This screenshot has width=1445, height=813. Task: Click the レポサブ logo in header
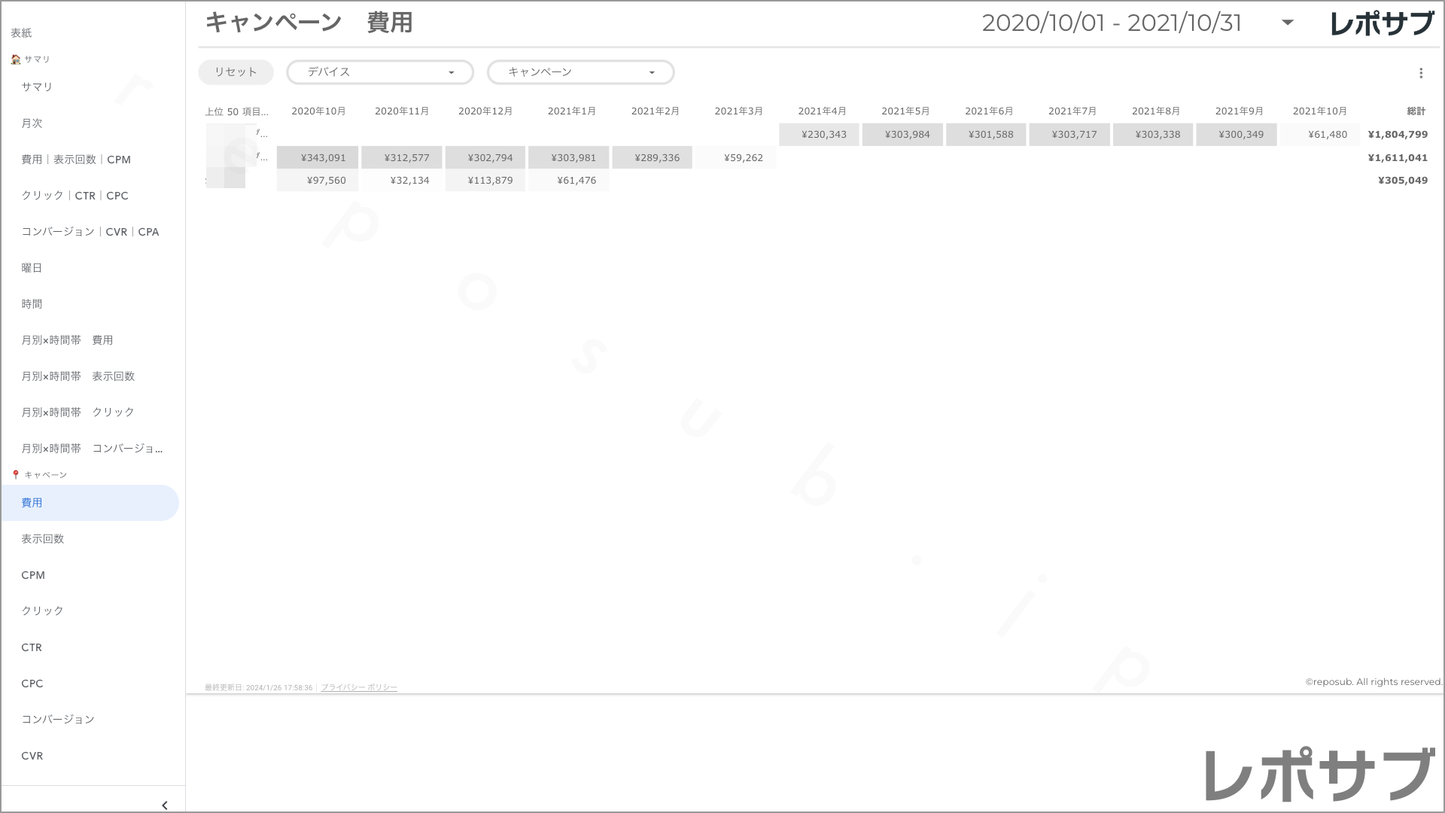(1381, 24)
